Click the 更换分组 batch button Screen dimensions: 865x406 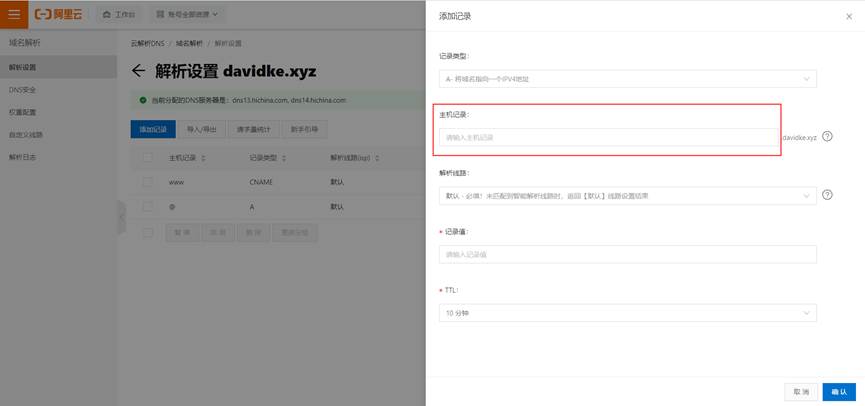point(295,233)
